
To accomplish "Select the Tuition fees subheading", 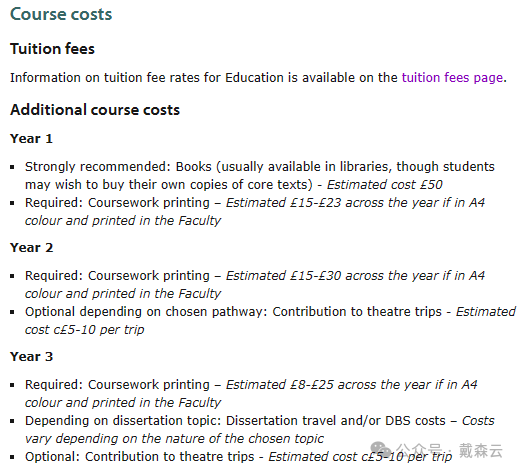I will (x=52, y=49).
